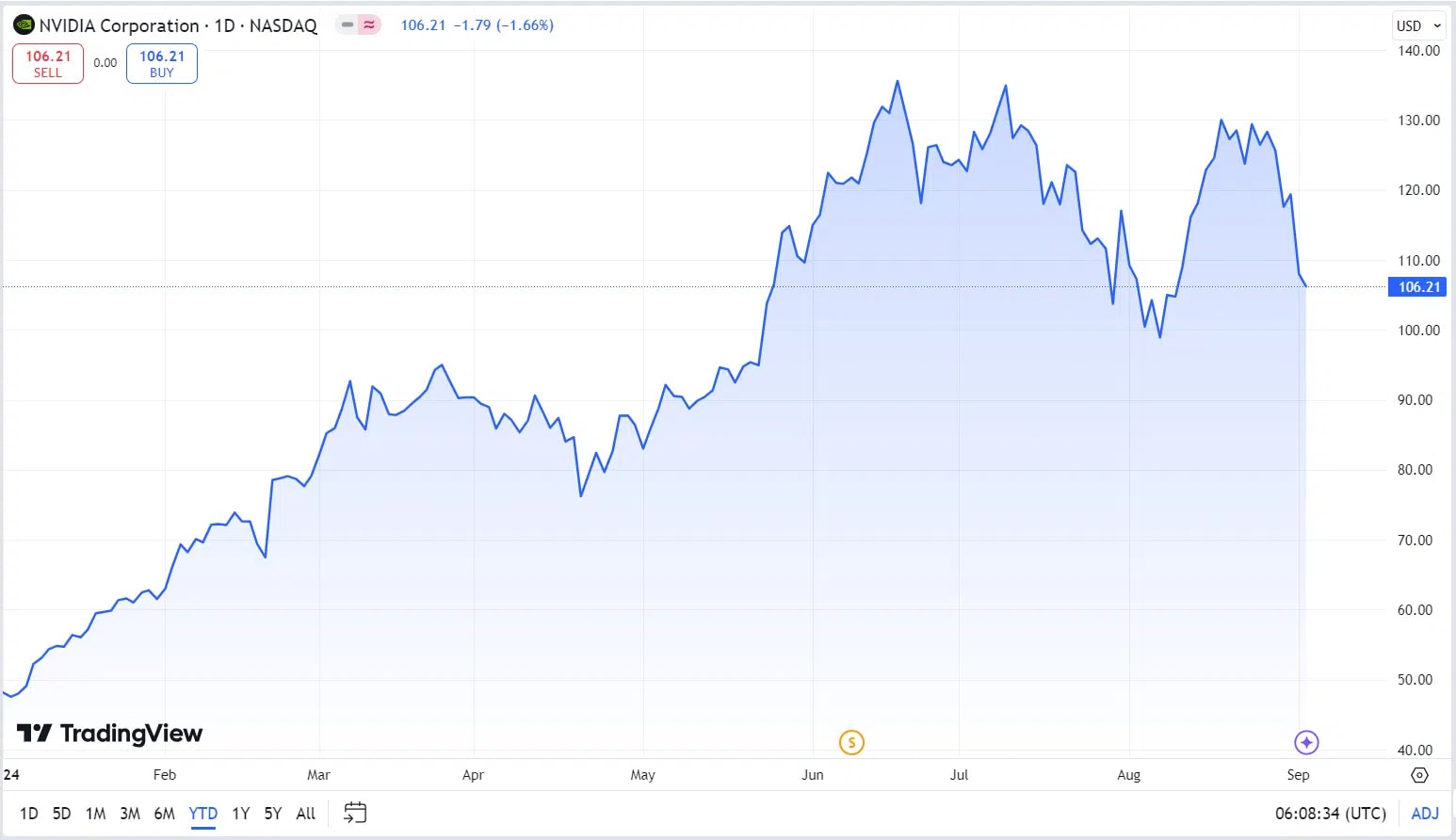Select the 5Y time range

pyautogui.click(x=273, y=813)
